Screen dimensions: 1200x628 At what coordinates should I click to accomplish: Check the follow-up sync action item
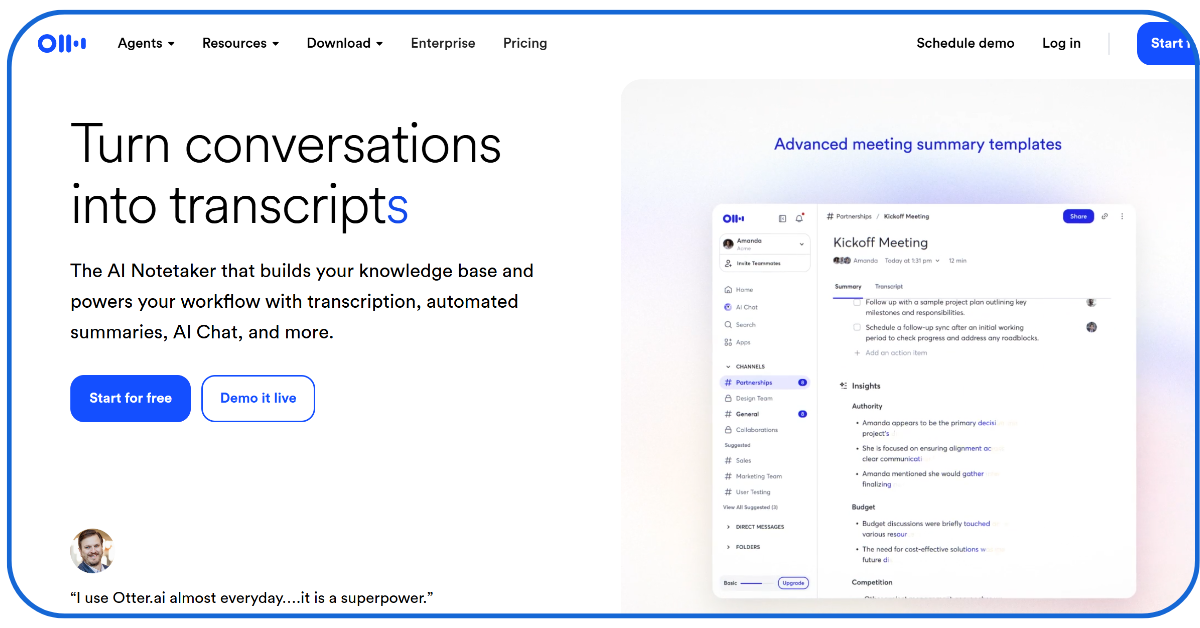pos(857,327)
